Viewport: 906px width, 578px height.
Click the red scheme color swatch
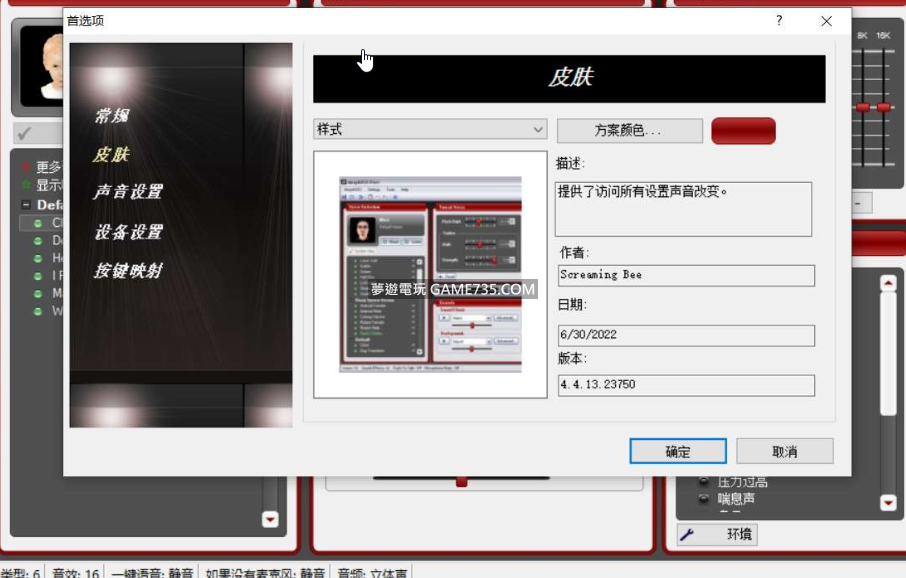click(x=743, y=131)
